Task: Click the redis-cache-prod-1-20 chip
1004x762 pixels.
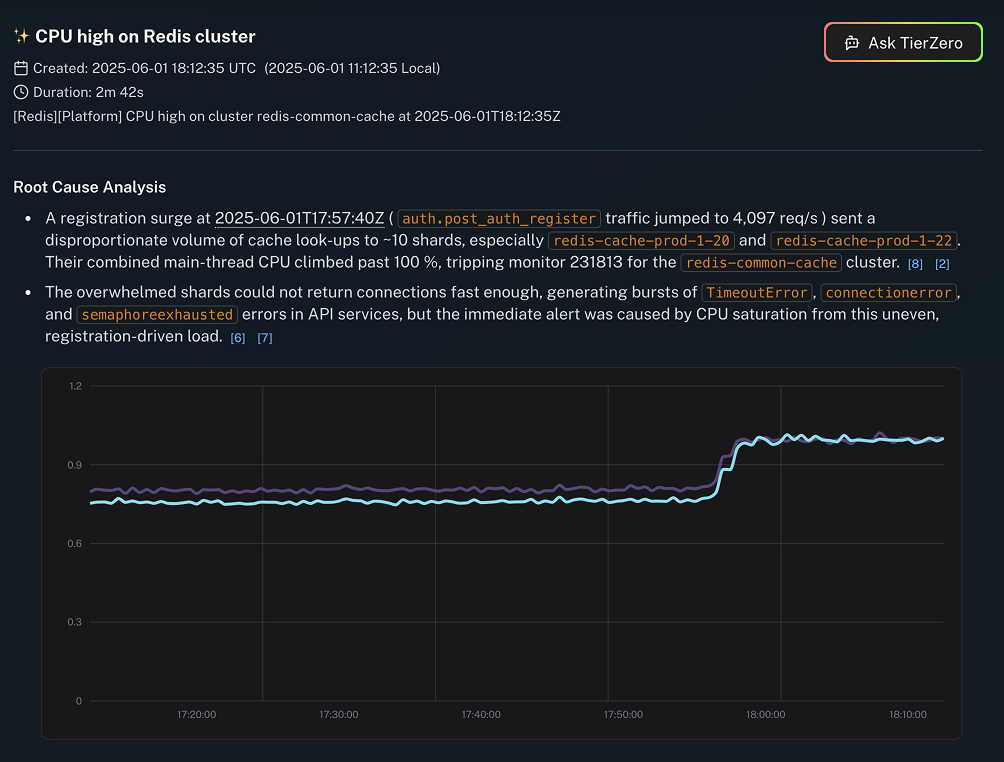Action: [x=640, y=240]
